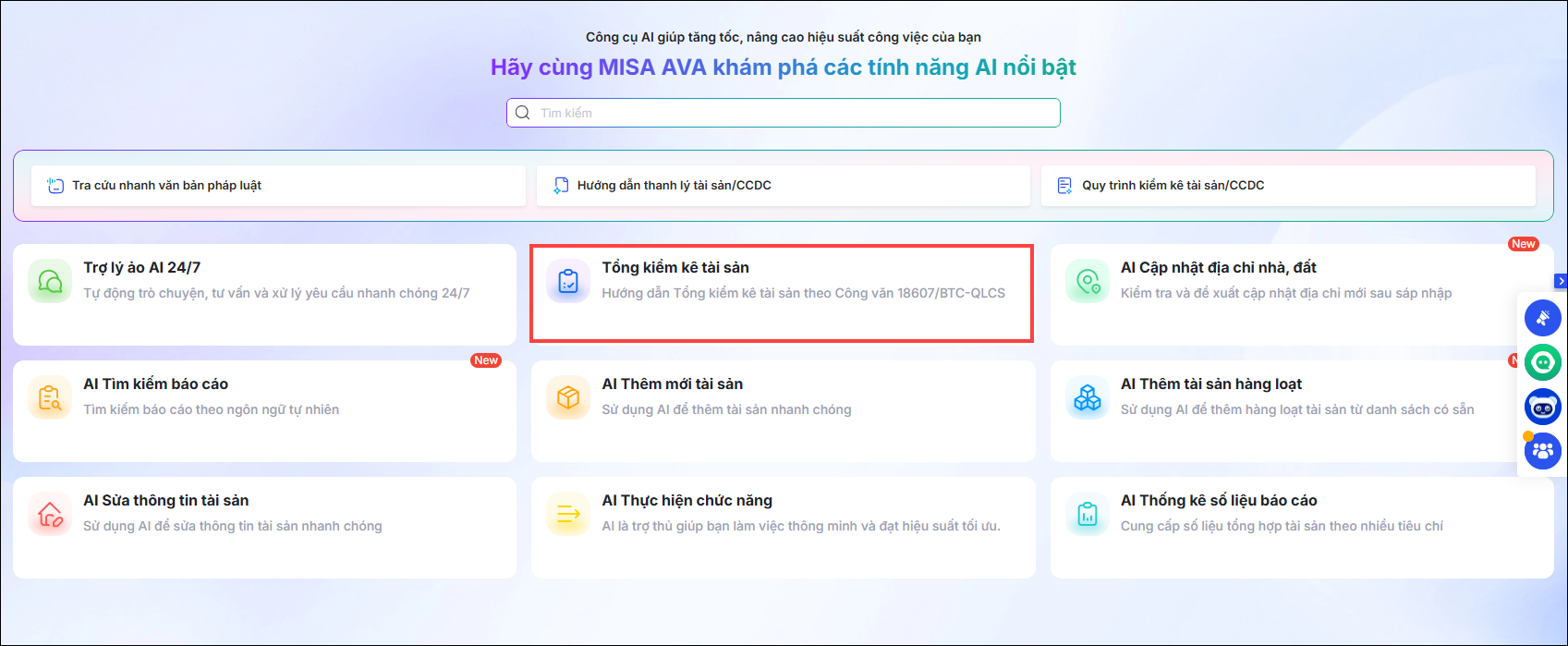Image resolution: width=1568 pixels, height=646 pixels.
Task: Open the green chat support icon
Action: [1542, 362]
